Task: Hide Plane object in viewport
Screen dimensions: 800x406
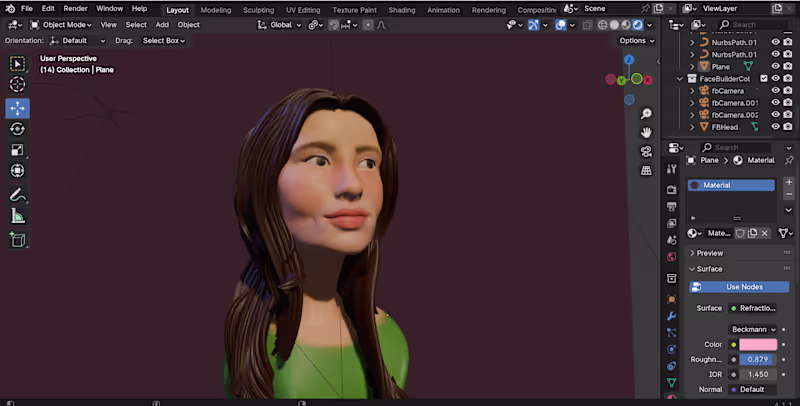Action: pyautogui.click(x=776, y=66)
